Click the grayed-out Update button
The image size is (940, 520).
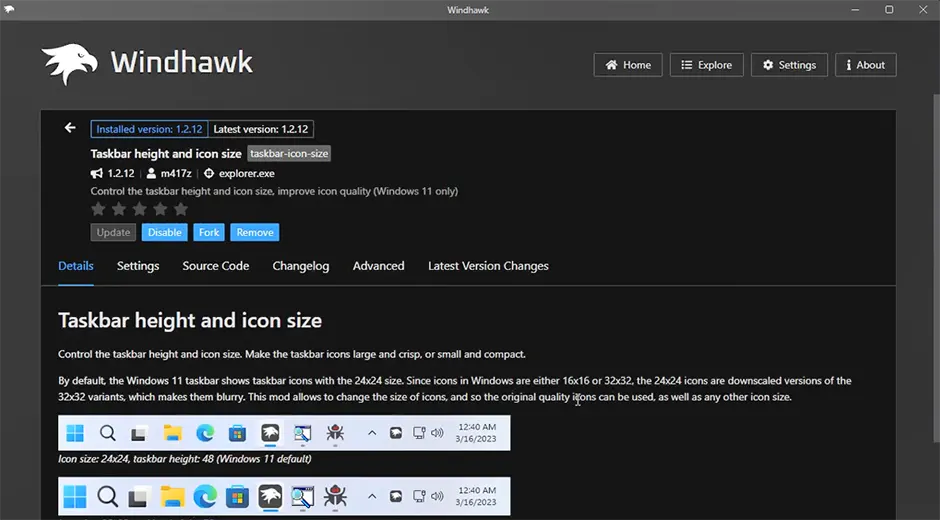tap(113, 232)
